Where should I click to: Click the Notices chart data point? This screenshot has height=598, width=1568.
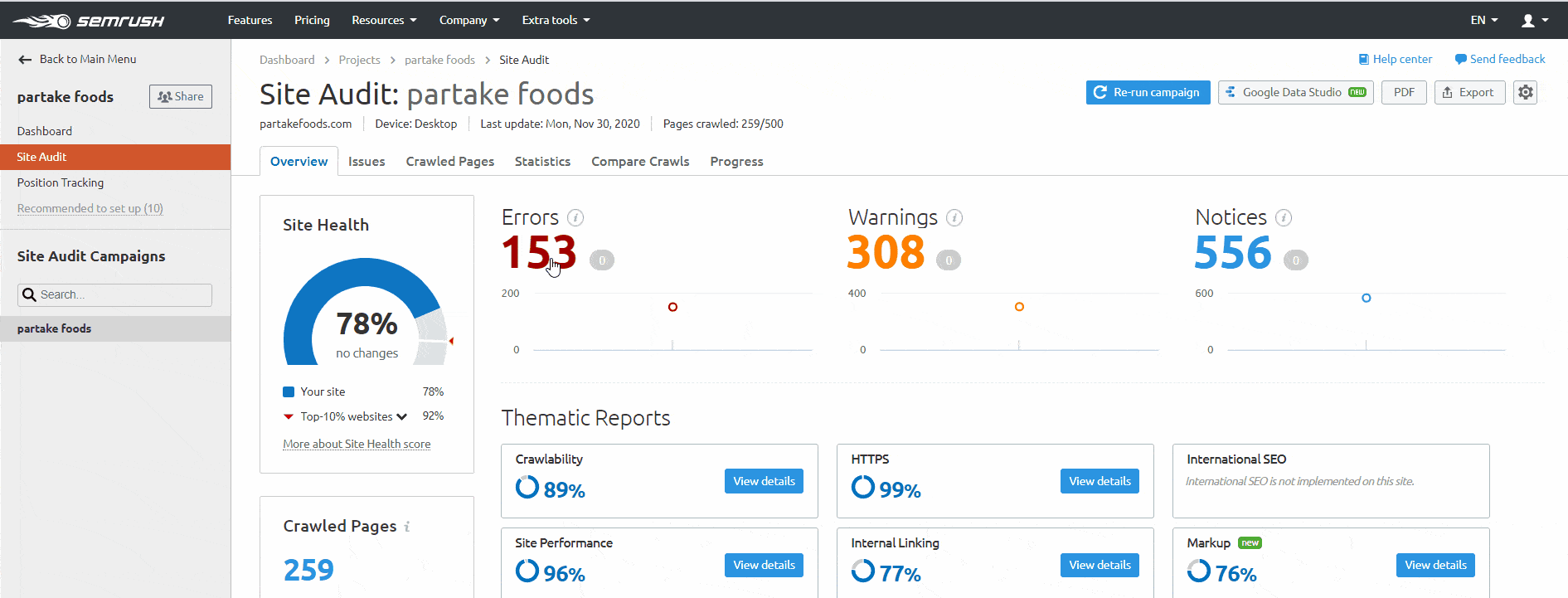pyautogui.click(x=1366, y=298)
